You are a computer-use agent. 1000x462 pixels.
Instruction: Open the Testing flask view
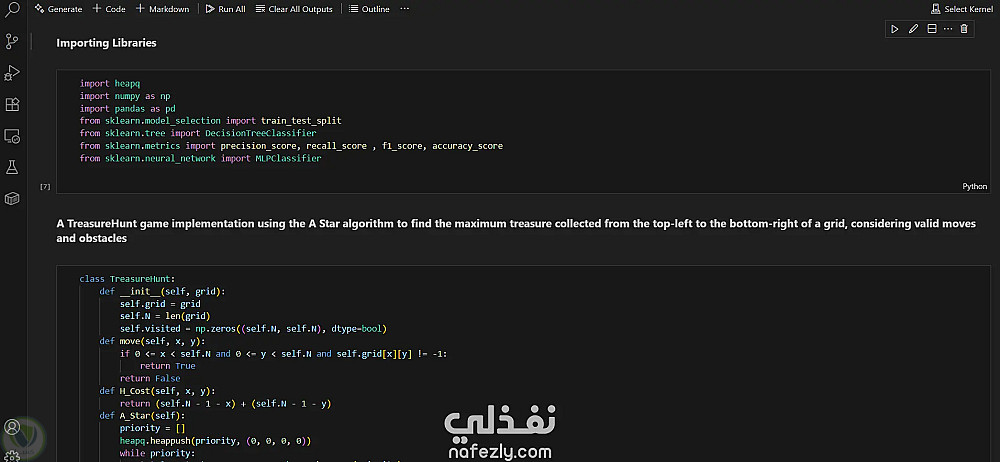pyautogui.click(x=12, y=167)
